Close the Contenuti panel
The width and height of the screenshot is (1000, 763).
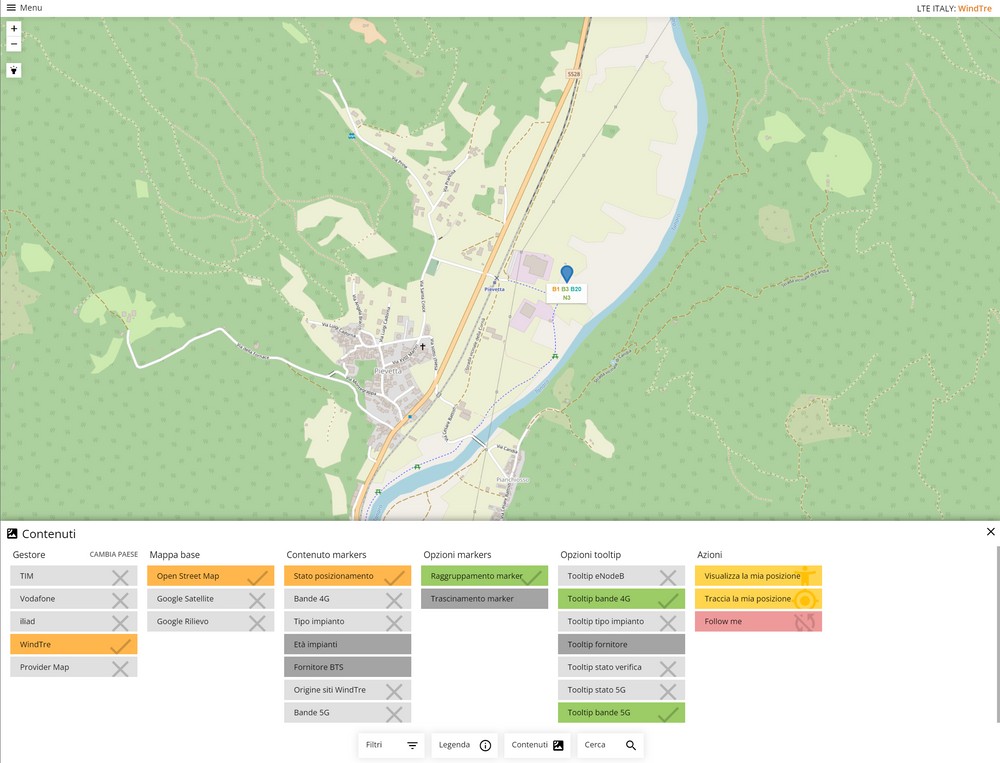pos(990,532)
